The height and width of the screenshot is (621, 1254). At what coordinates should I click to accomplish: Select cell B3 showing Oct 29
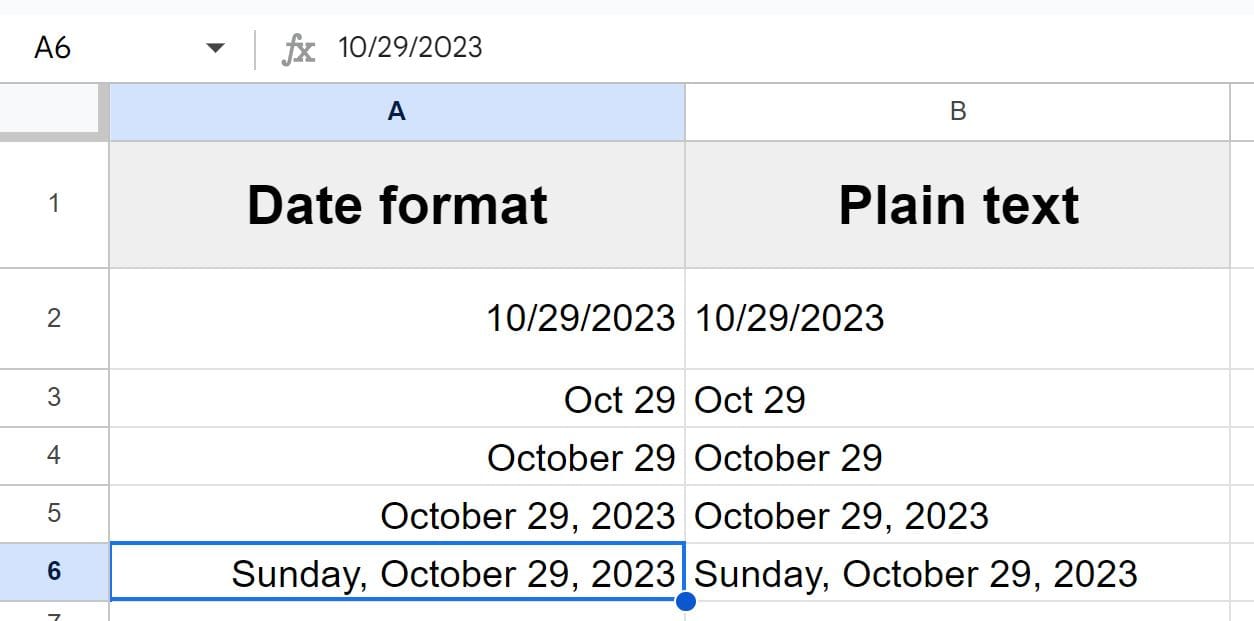coord(958,399)
